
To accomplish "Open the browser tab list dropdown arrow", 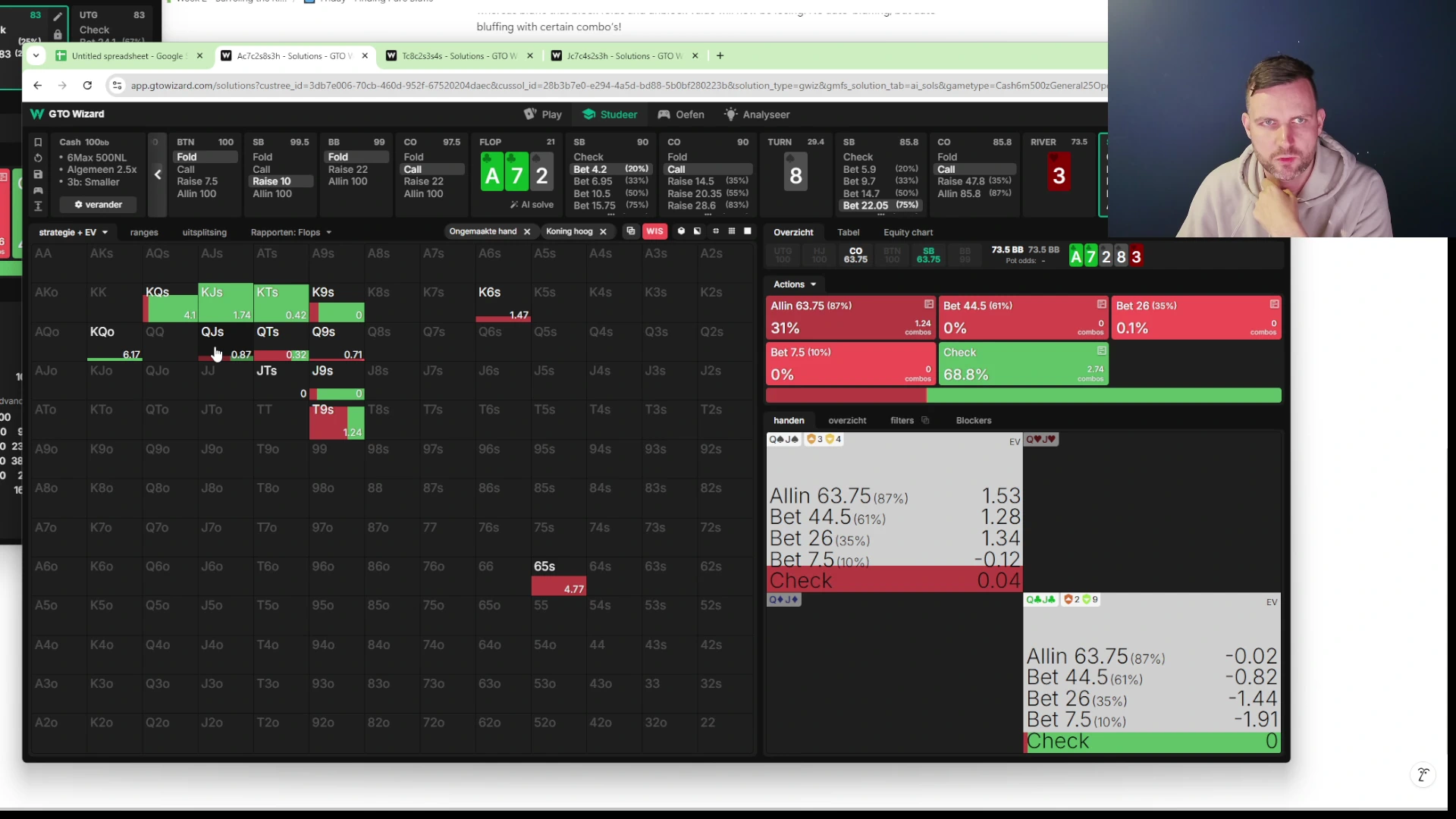I will [36, 56].
